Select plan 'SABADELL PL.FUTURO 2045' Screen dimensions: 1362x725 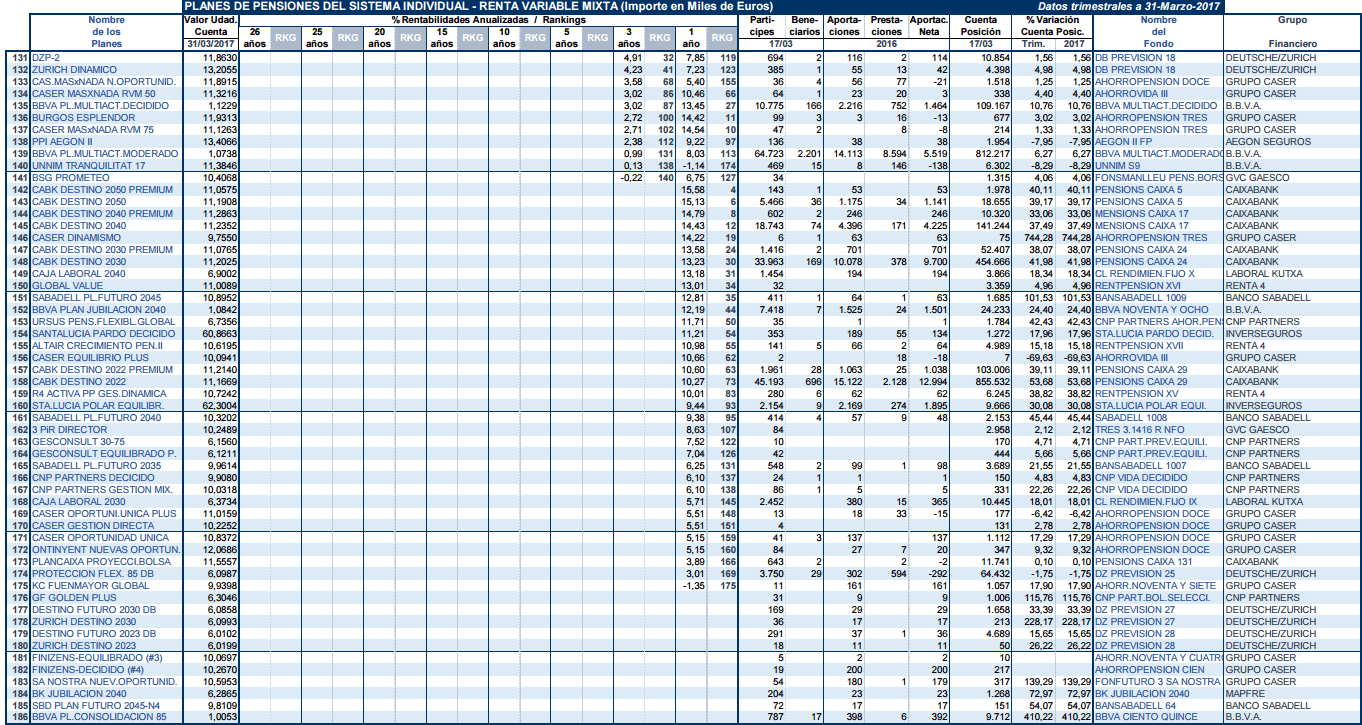click(97, 298)
